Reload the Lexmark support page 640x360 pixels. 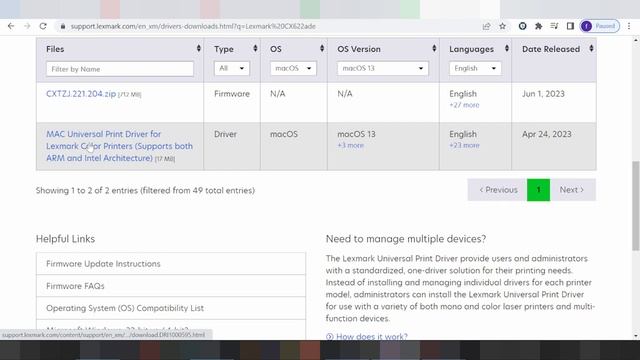[43, 26]
